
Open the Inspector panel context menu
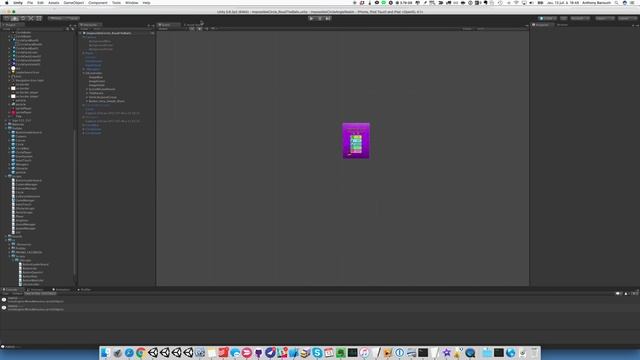click(637, 25)
